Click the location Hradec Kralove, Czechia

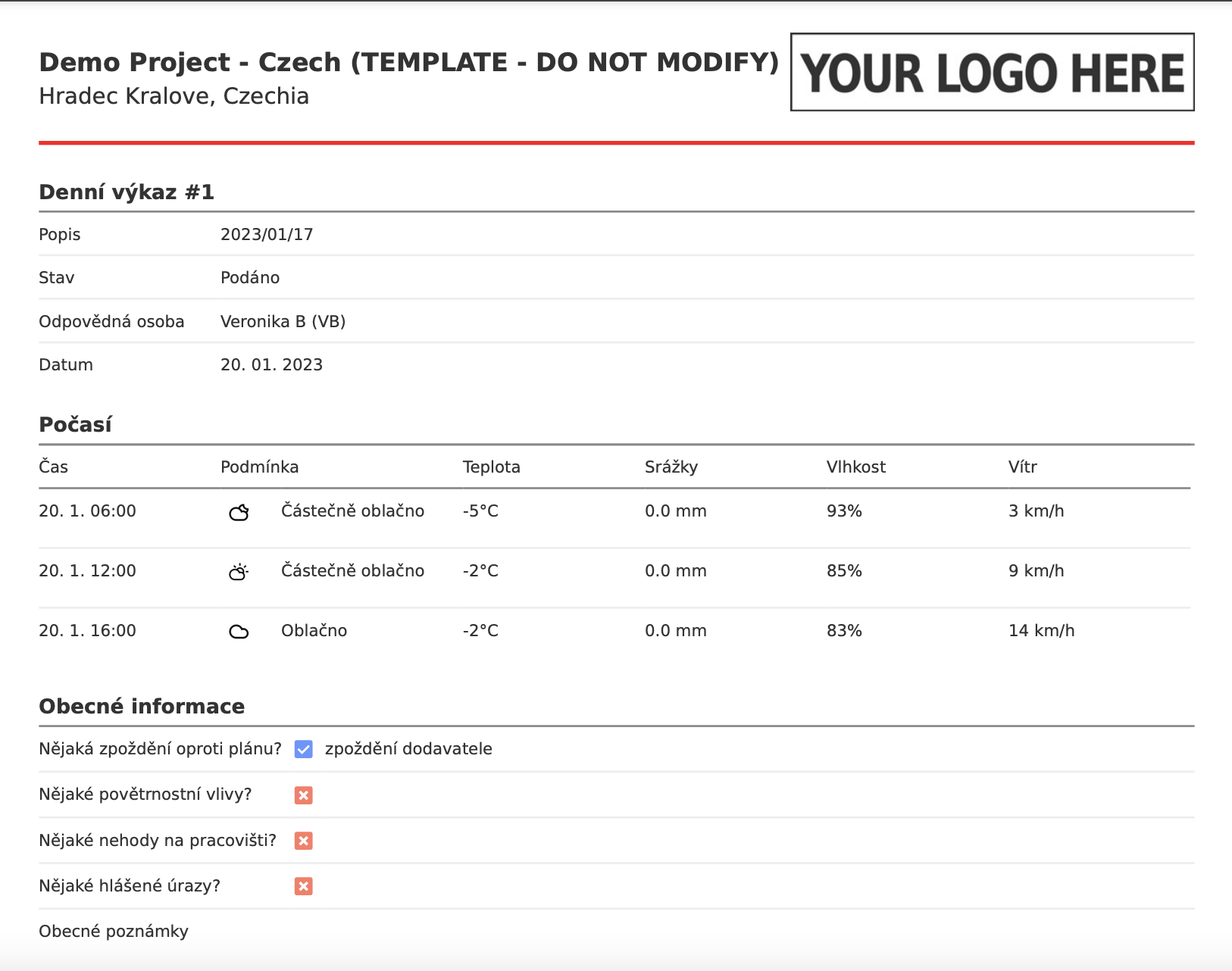[174, 96]
